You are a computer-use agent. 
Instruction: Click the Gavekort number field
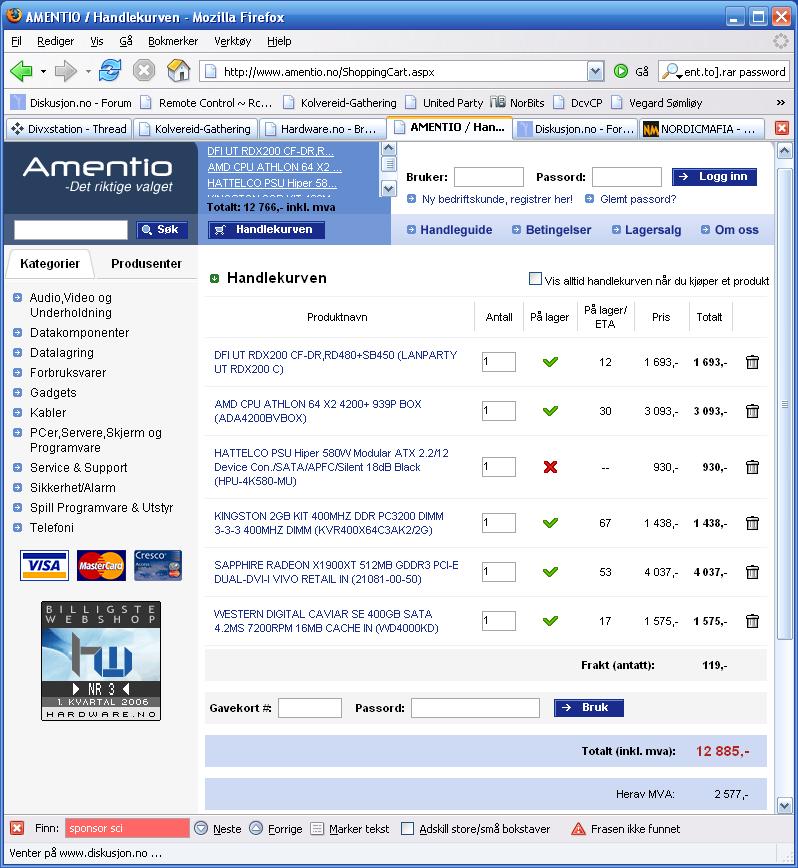click(309, 707)
